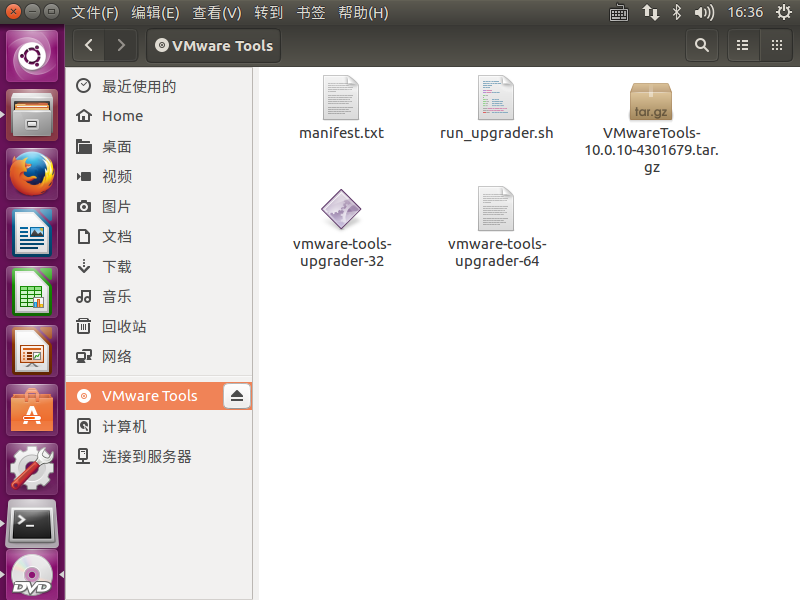
Task: Click the 16:36 clock indicator
Action: coord(745,12)
